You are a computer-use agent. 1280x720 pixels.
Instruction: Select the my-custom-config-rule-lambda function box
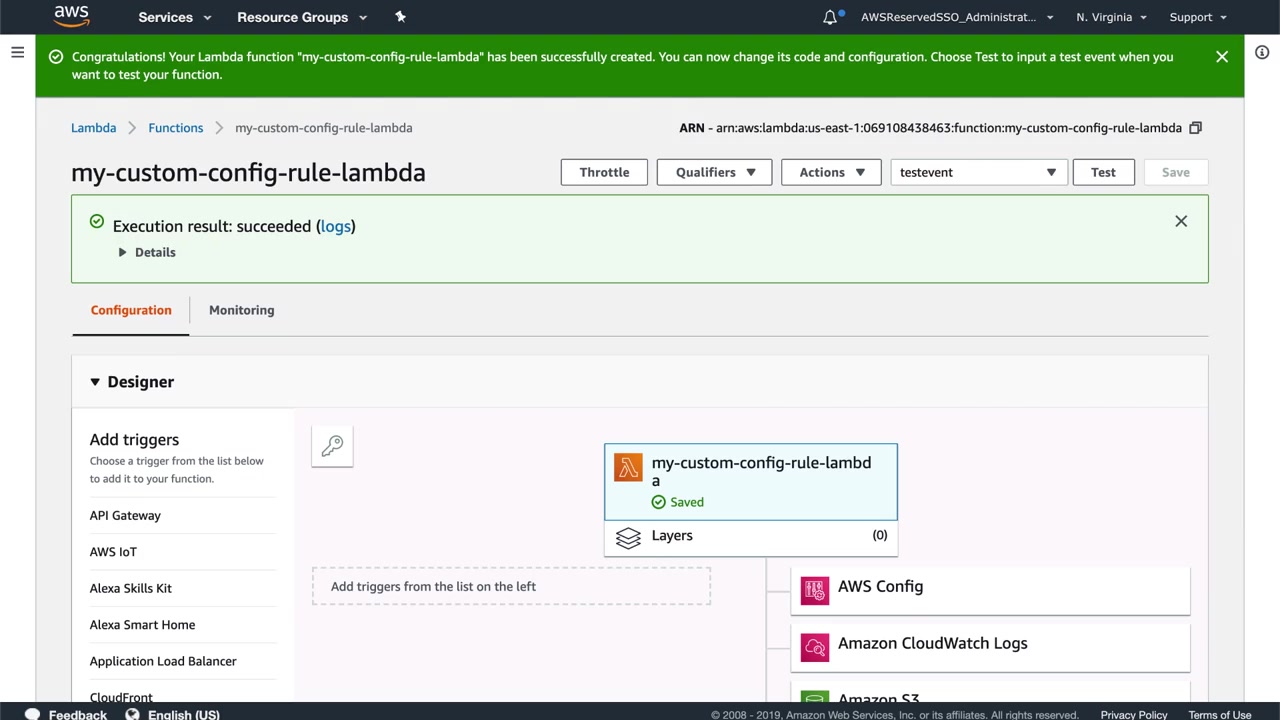pyautogui.click(x=751, y=482)
